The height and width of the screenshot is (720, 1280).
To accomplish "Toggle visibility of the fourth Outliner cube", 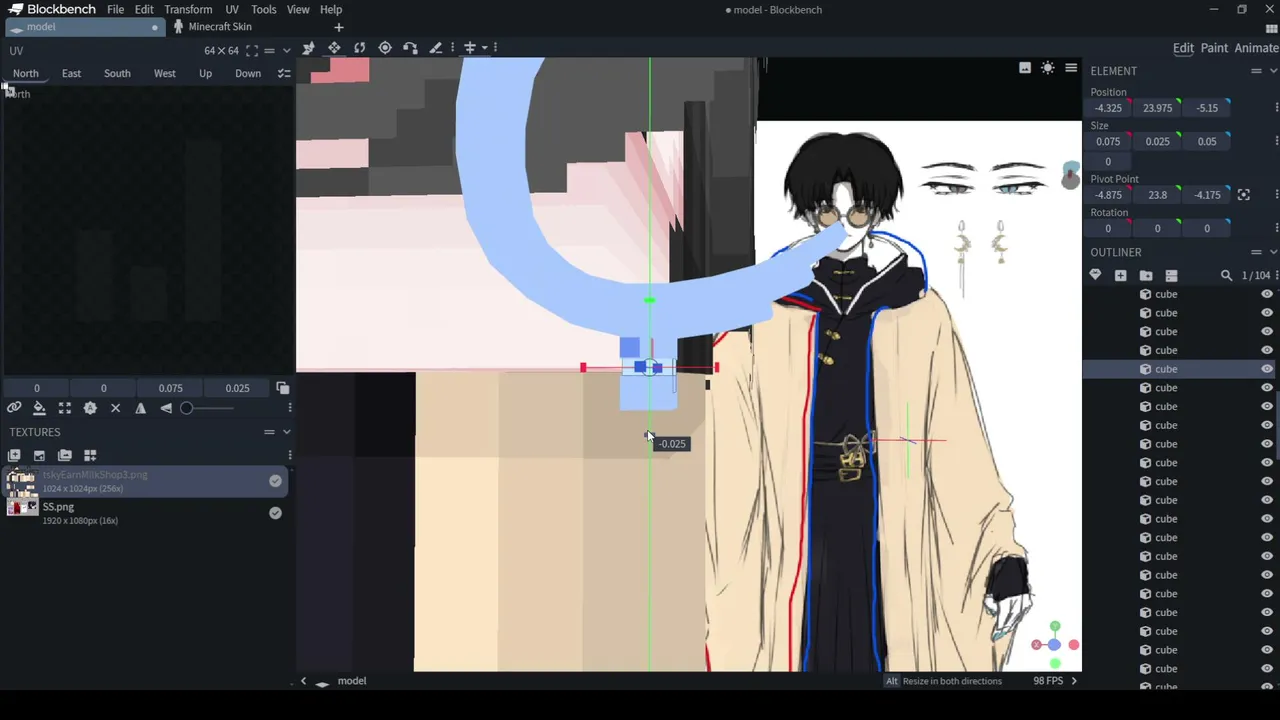I will (x=1267, y=350).
